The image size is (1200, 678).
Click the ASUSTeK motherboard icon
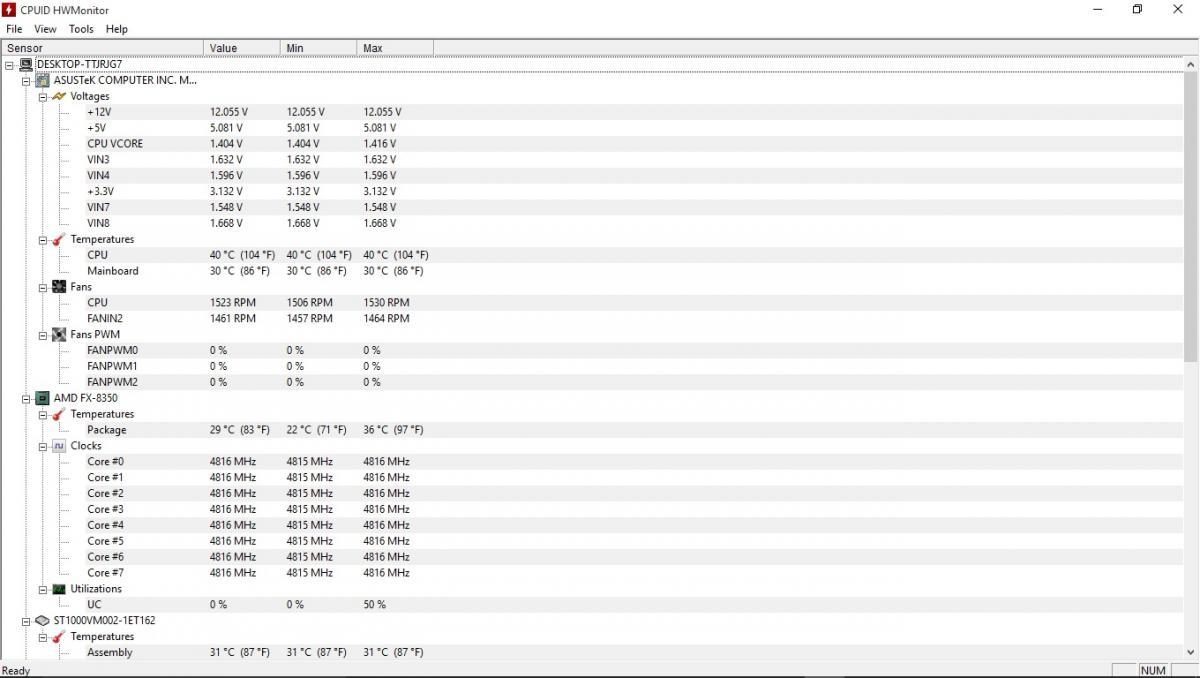pyautogui.click(x=43, y=80)
